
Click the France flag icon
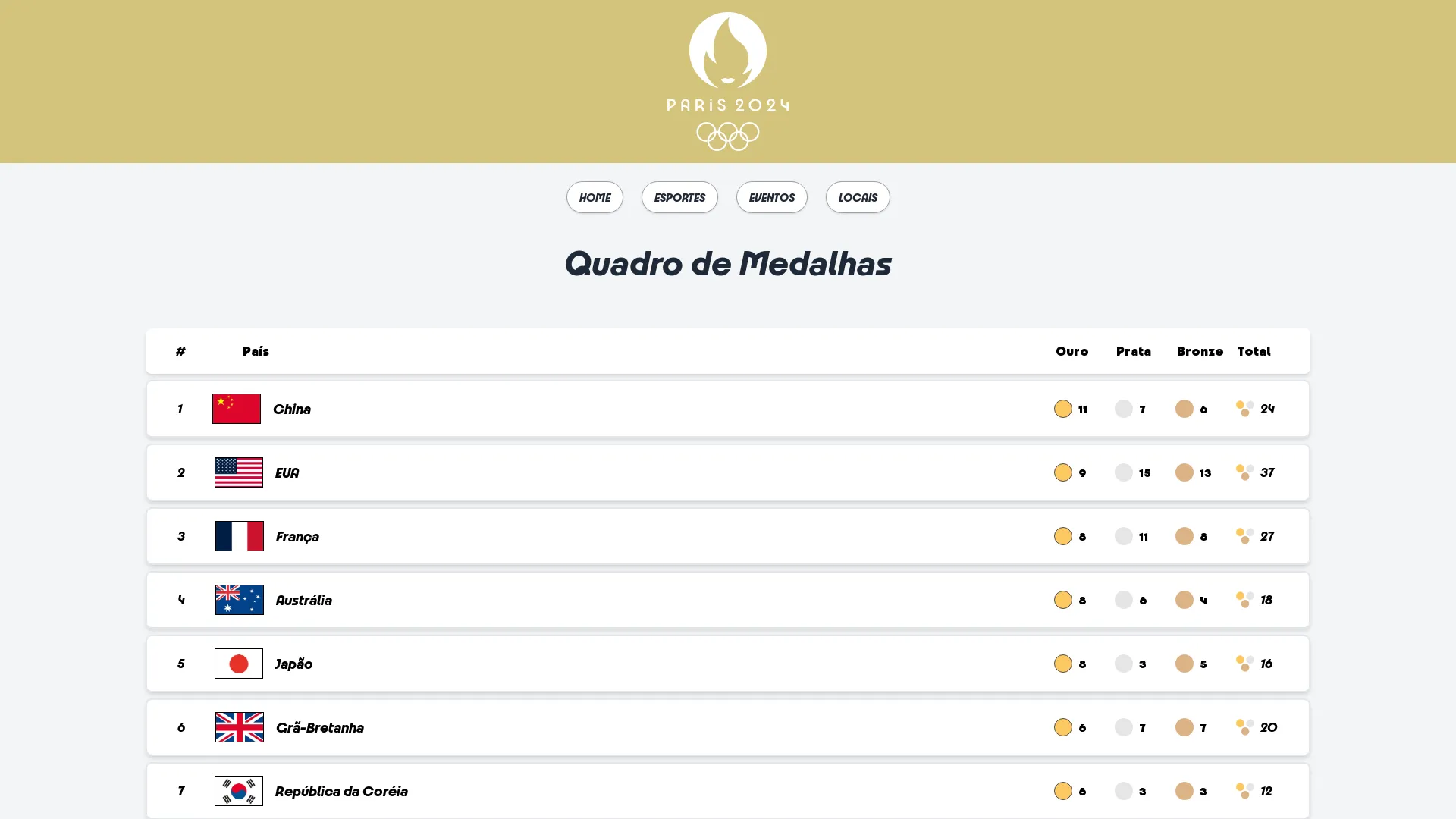(239, 536)
